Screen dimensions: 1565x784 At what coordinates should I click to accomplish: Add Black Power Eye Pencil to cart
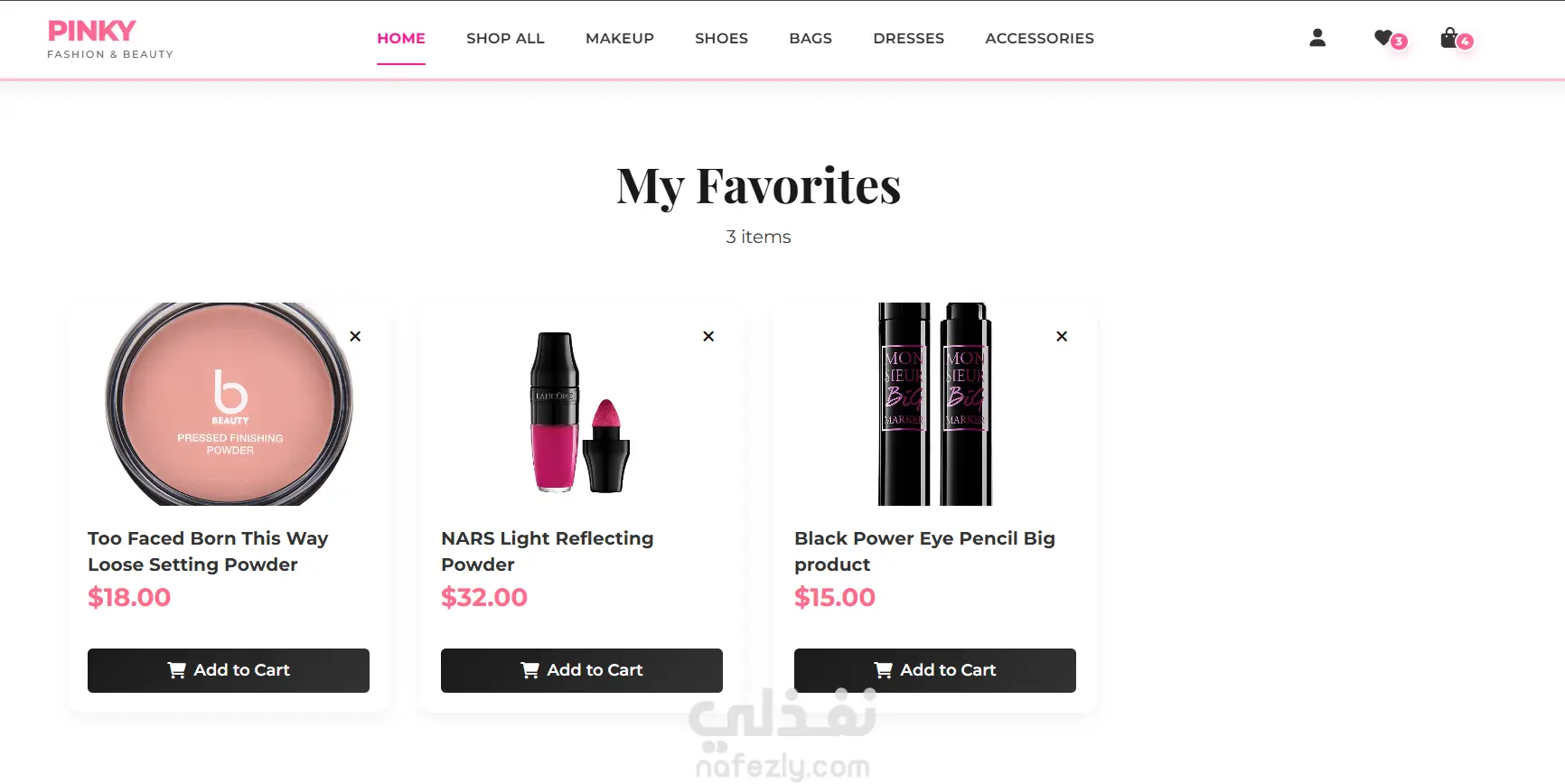coord(935,670)
